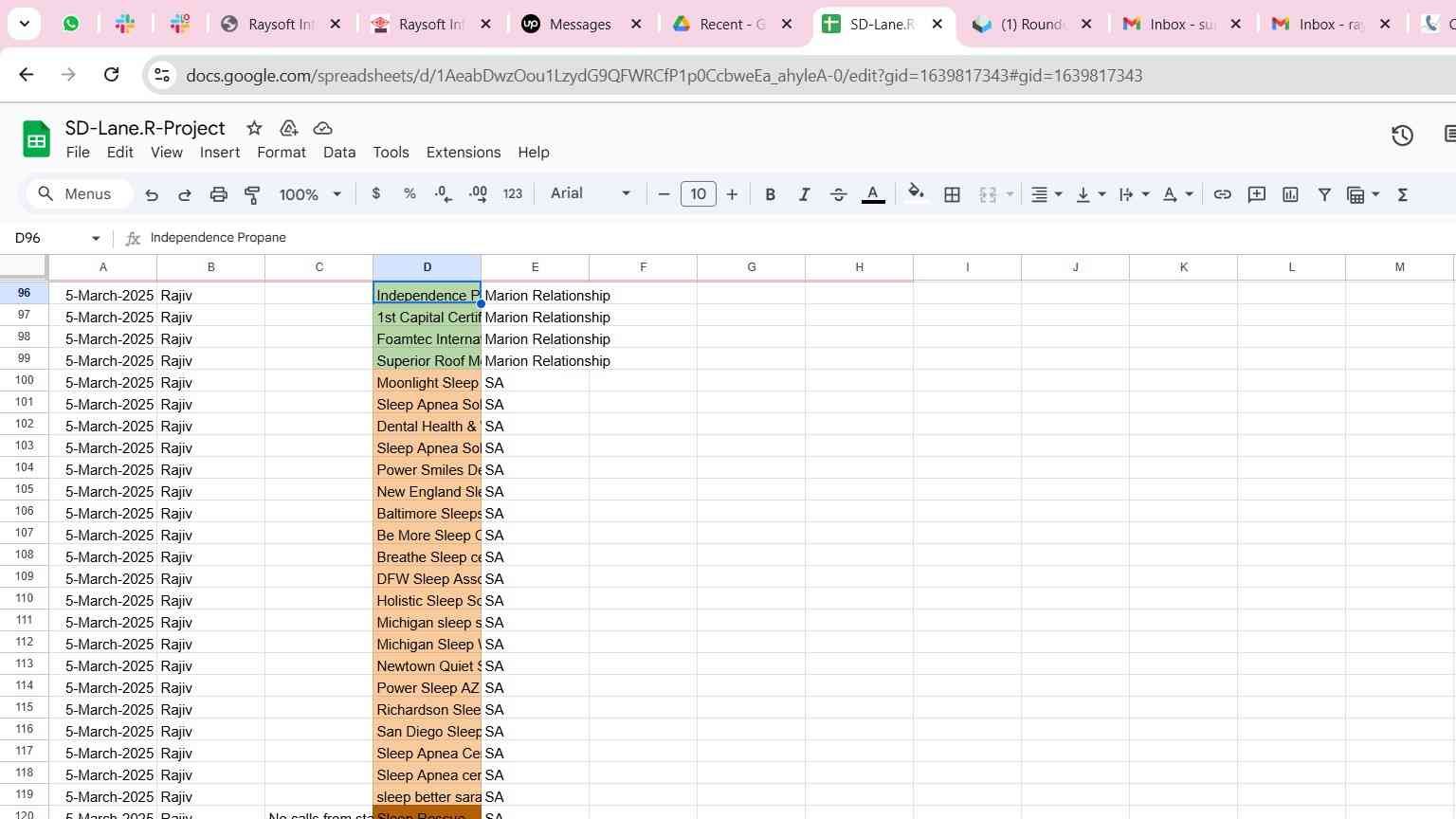
Task: Activate the Paint format roller
Action: 252,194
